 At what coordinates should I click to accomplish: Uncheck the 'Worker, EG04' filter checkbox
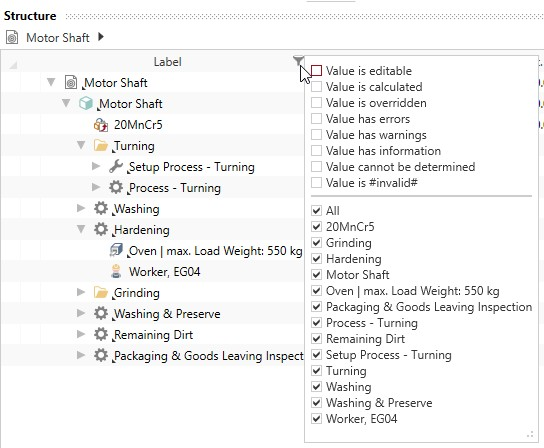pos(316,419)
